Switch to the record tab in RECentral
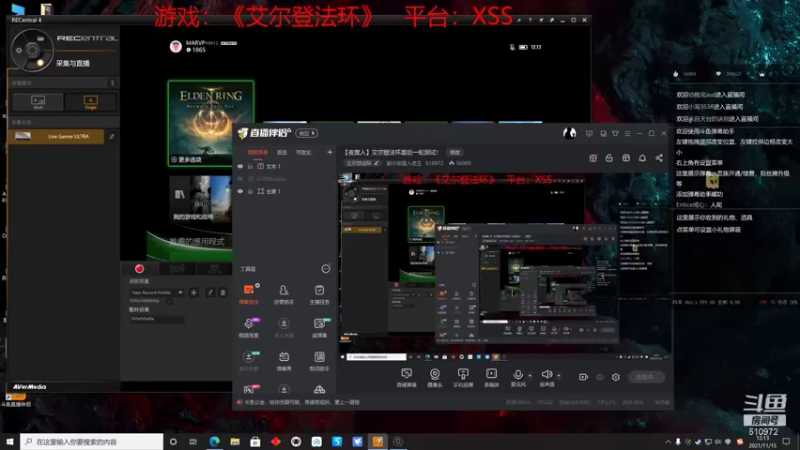This screenshot has height=450, width=800. tap(139, 269)
